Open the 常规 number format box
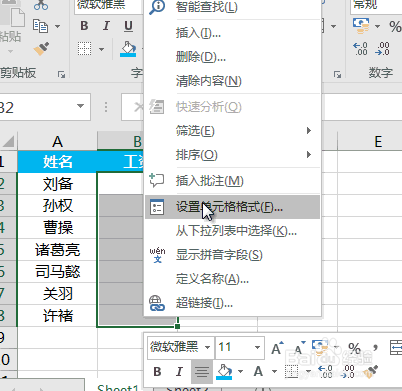Image resolution: width=402 pixels, height=391 pixels. [x=376, y=6]
